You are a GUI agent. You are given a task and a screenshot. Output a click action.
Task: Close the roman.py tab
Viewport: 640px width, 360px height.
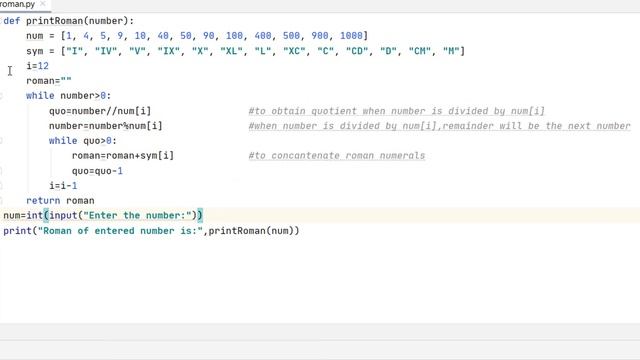point(43,4)
